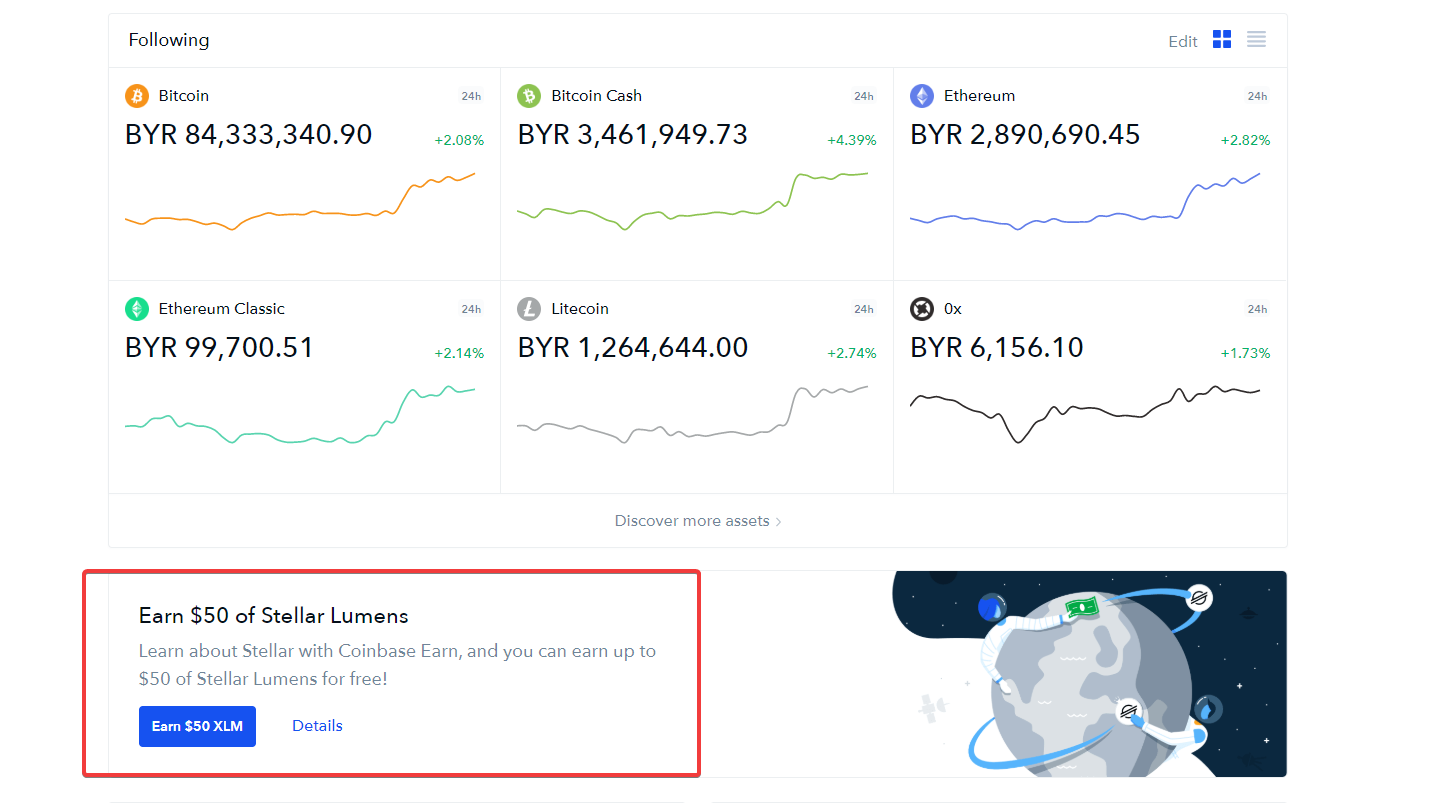1448x803 pixels.
Task: Click the Ethereum 24h timeframe badge
Action: point(1257,96)
